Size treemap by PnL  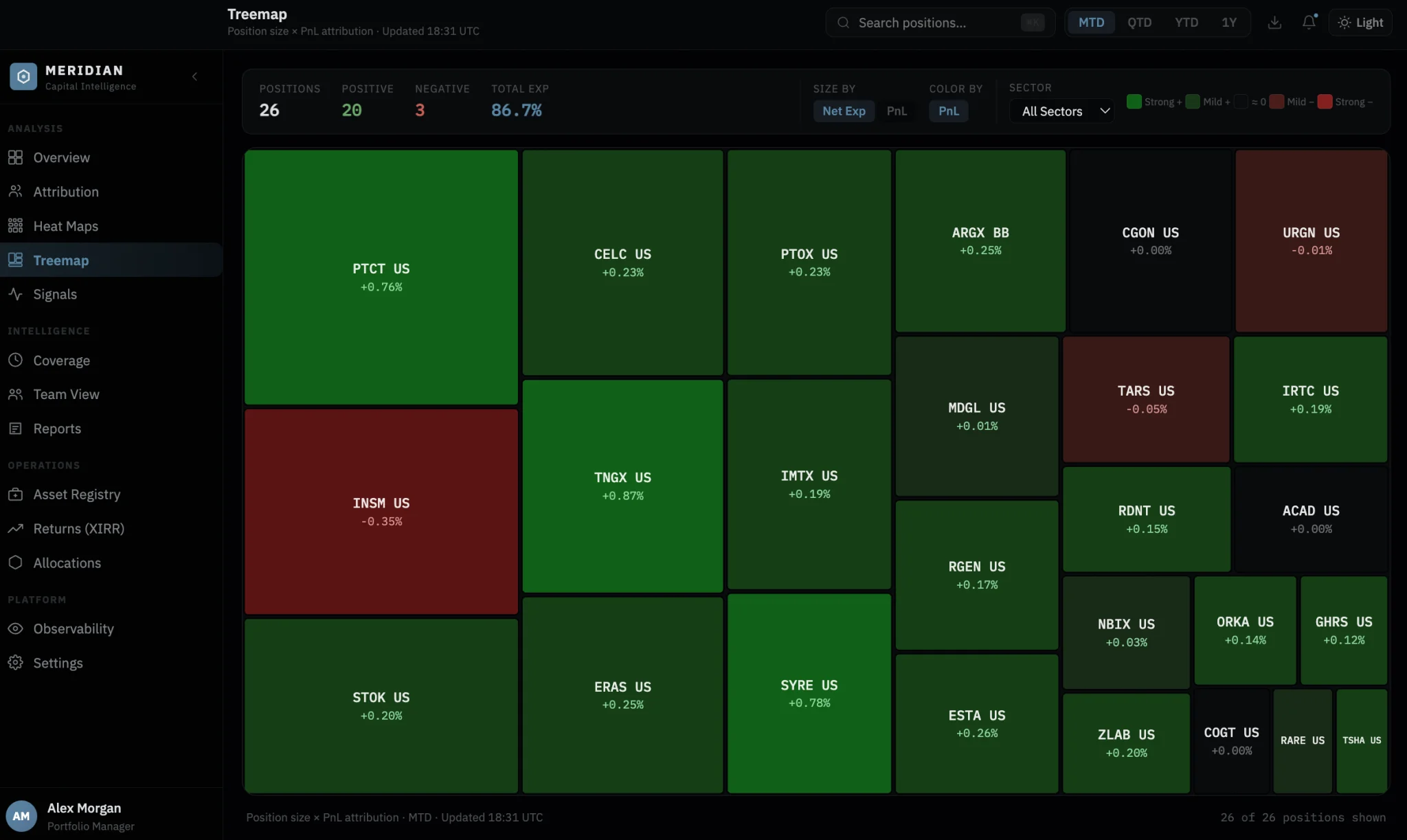(897, 111)
